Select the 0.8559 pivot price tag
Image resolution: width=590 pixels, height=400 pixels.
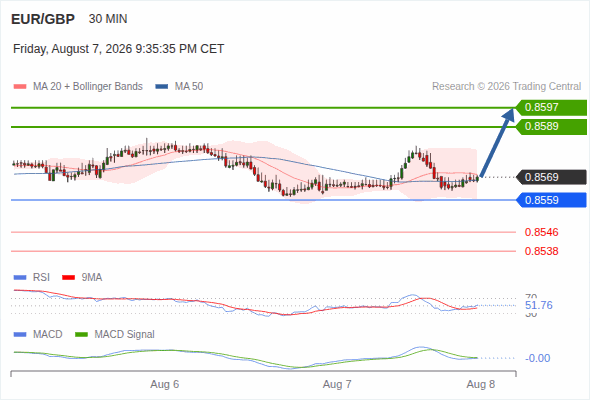tap(551, 200)
